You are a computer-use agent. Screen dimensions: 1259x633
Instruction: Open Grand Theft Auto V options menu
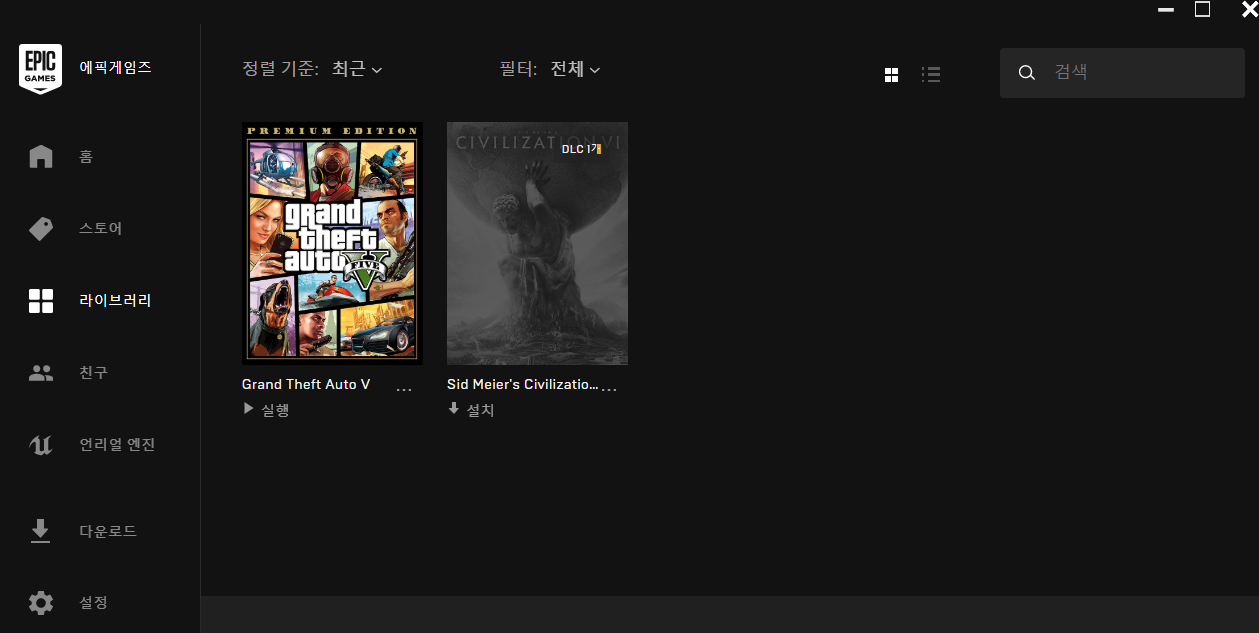click(x=404, y=389)
